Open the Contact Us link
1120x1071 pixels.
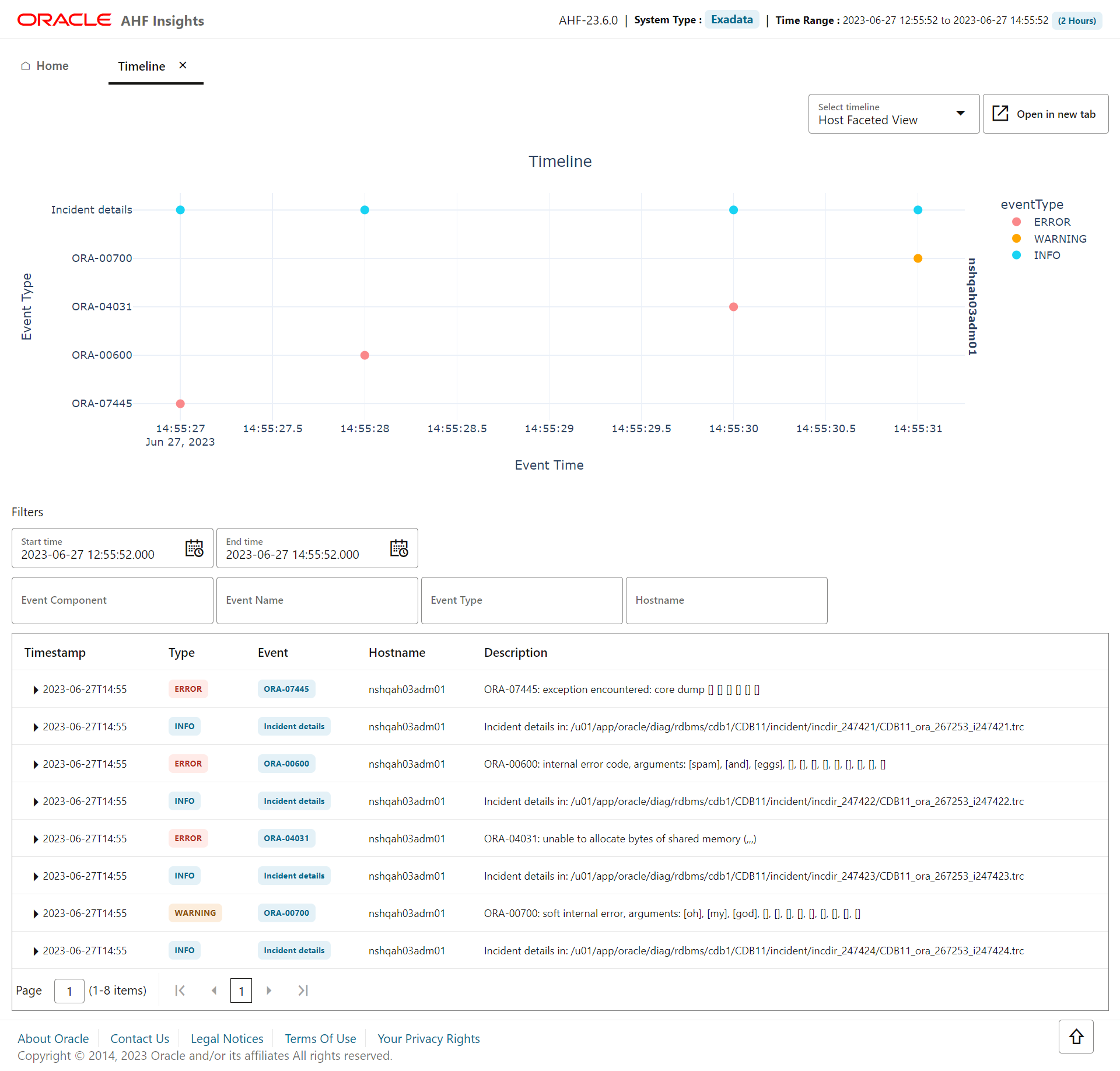(139, 1039)
